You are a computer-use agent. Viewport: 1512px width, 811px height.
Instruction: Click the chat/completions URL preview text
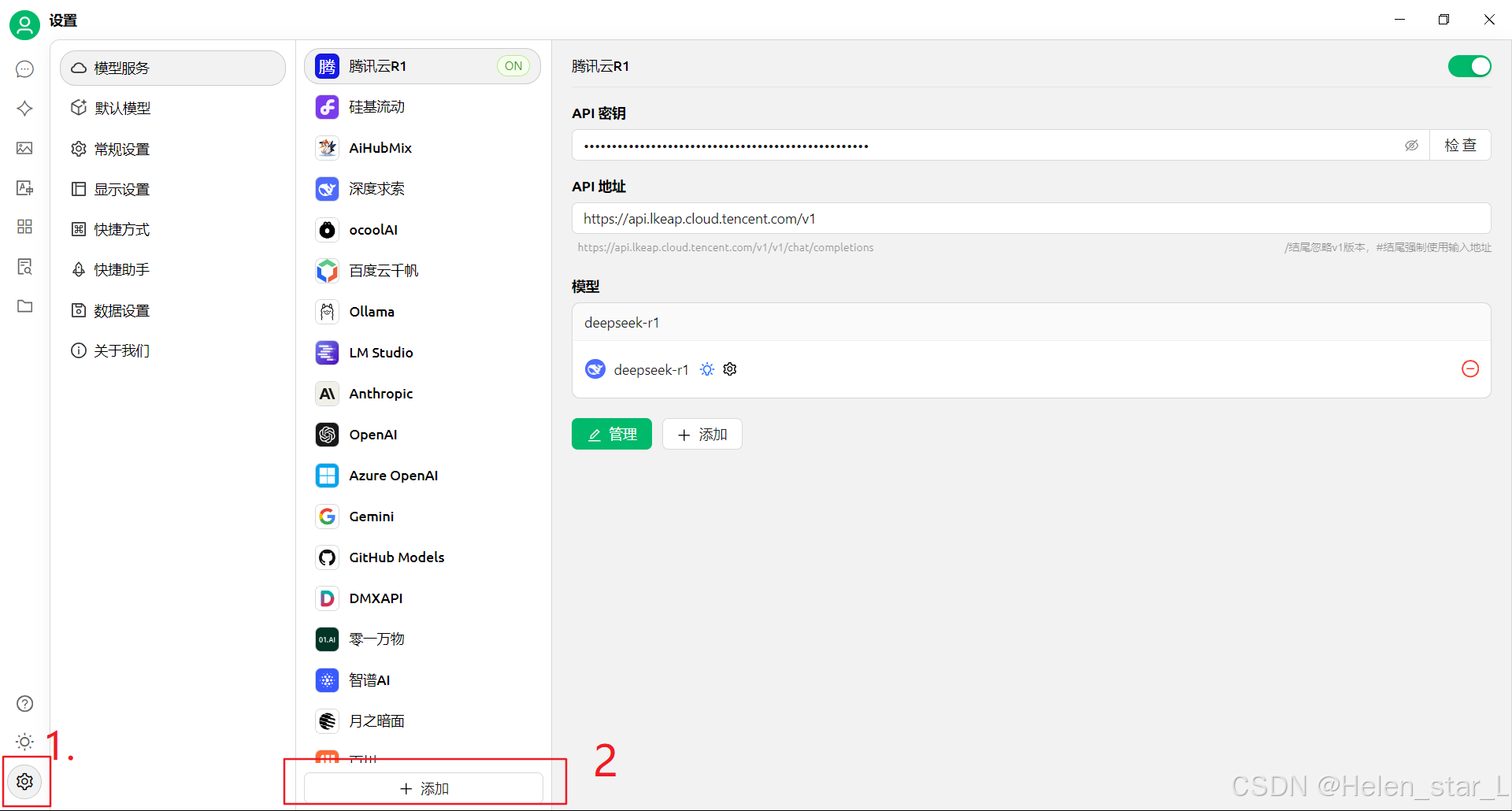pyautogui.click(x=725, y=247)
